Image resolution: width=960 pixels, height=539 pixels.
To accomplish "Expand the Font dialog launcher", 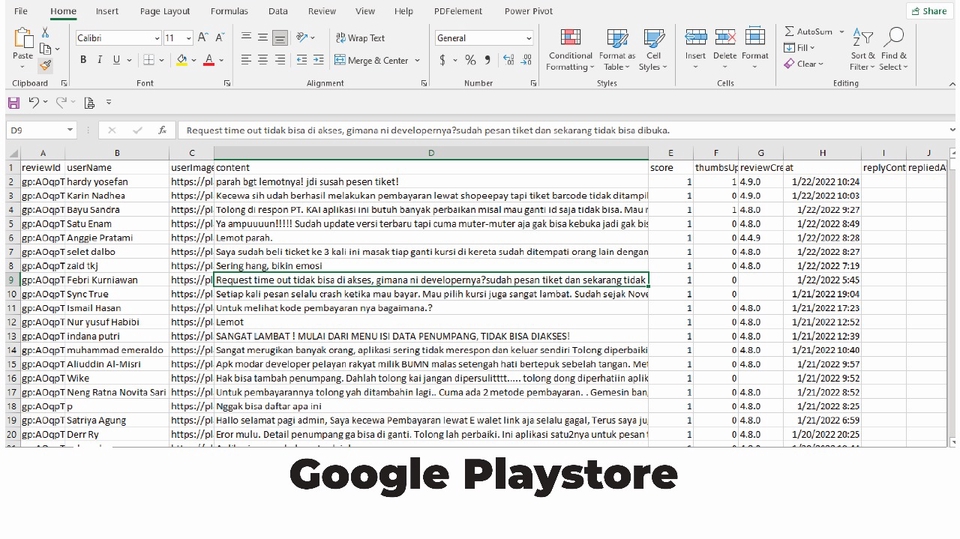I will click(227, 83).
